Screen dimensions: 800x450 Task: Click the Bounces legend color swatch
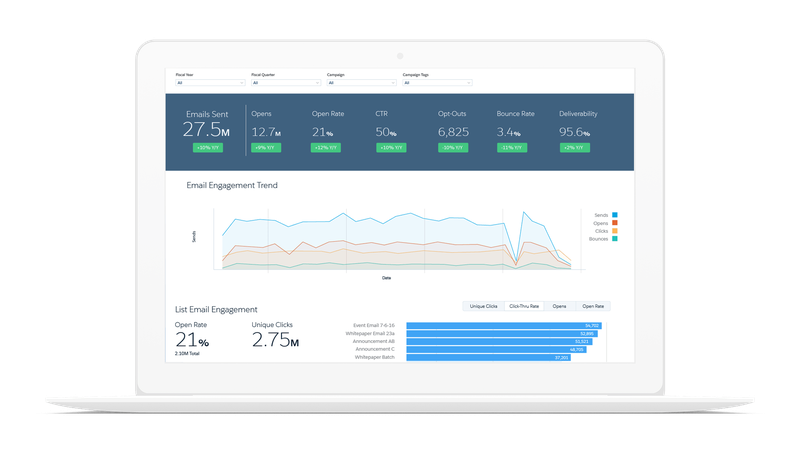[x=615, y=239]
